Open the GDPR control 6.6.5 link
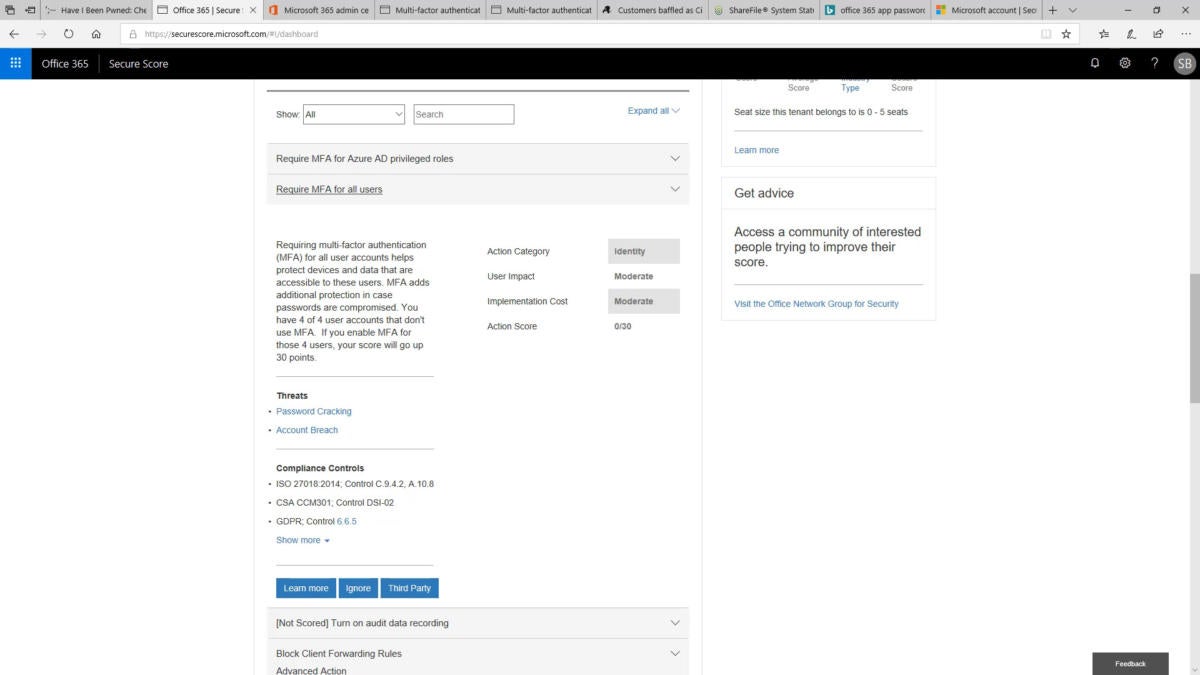The image size is (1200, 675). coord(346,521)
